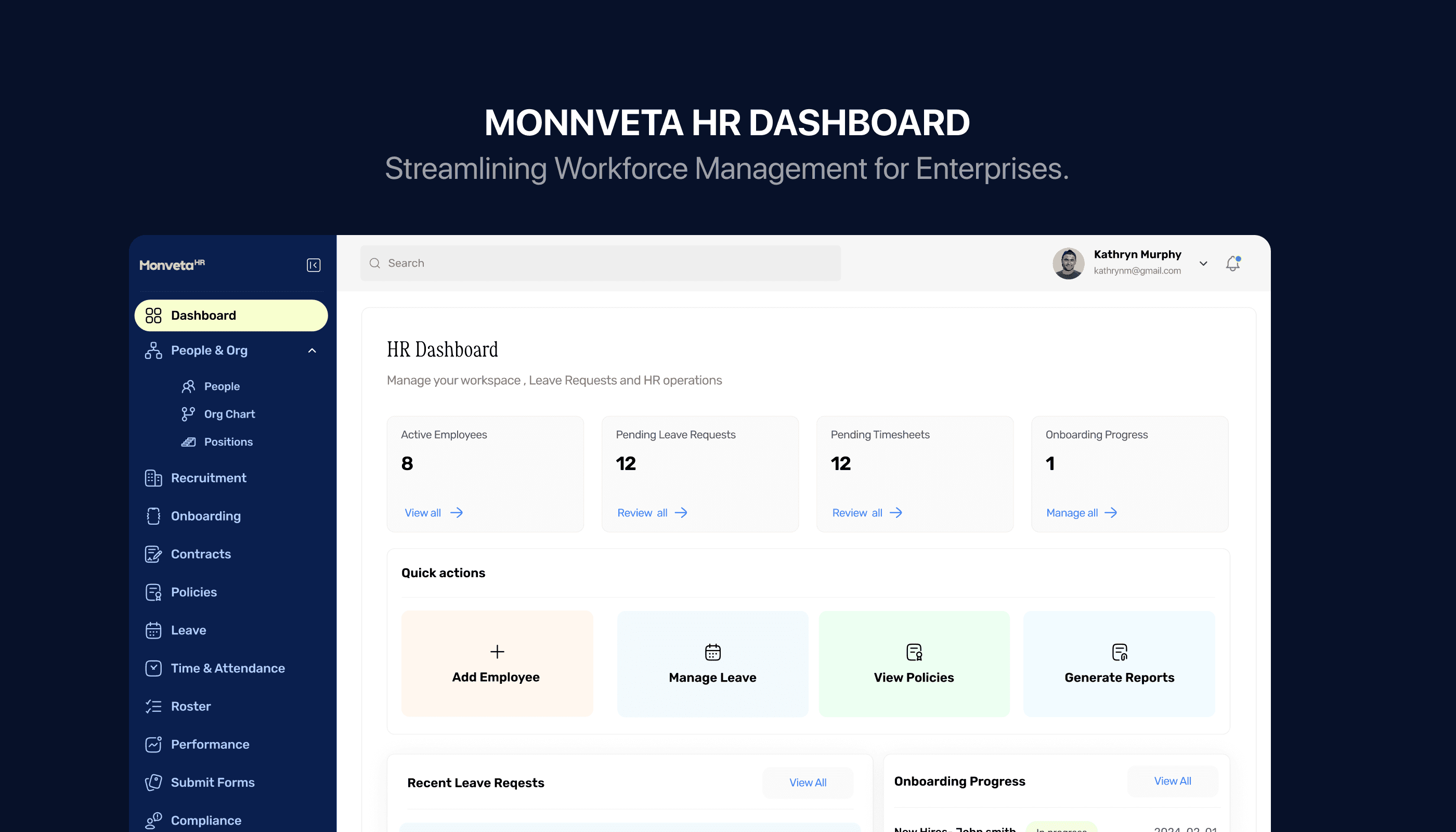Go to the Dashboard menu item
The height and width of the screenshot is (832, 1456).
pos(231,316)
